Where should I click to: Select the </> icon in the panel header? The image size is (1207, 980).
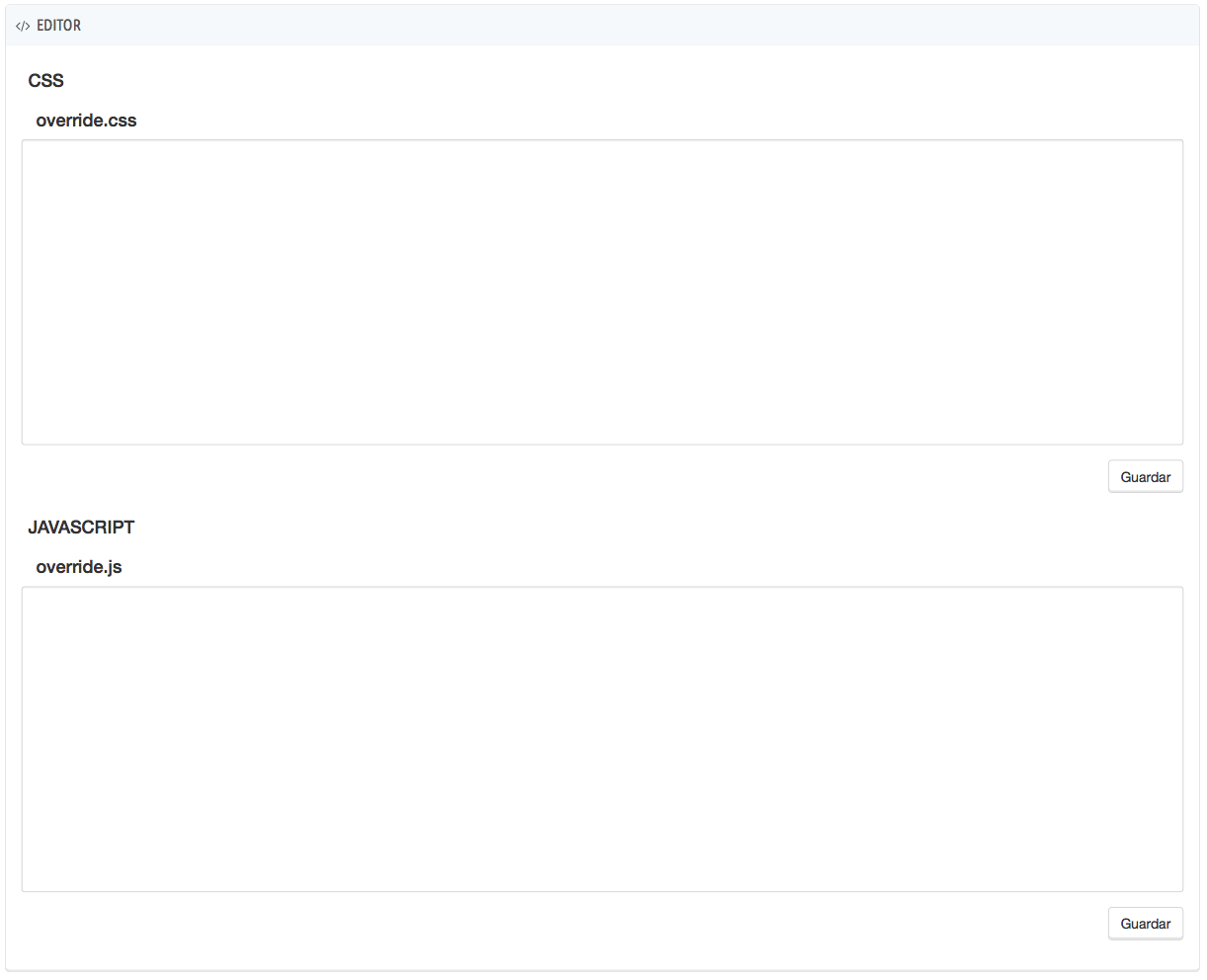point(23,26)
